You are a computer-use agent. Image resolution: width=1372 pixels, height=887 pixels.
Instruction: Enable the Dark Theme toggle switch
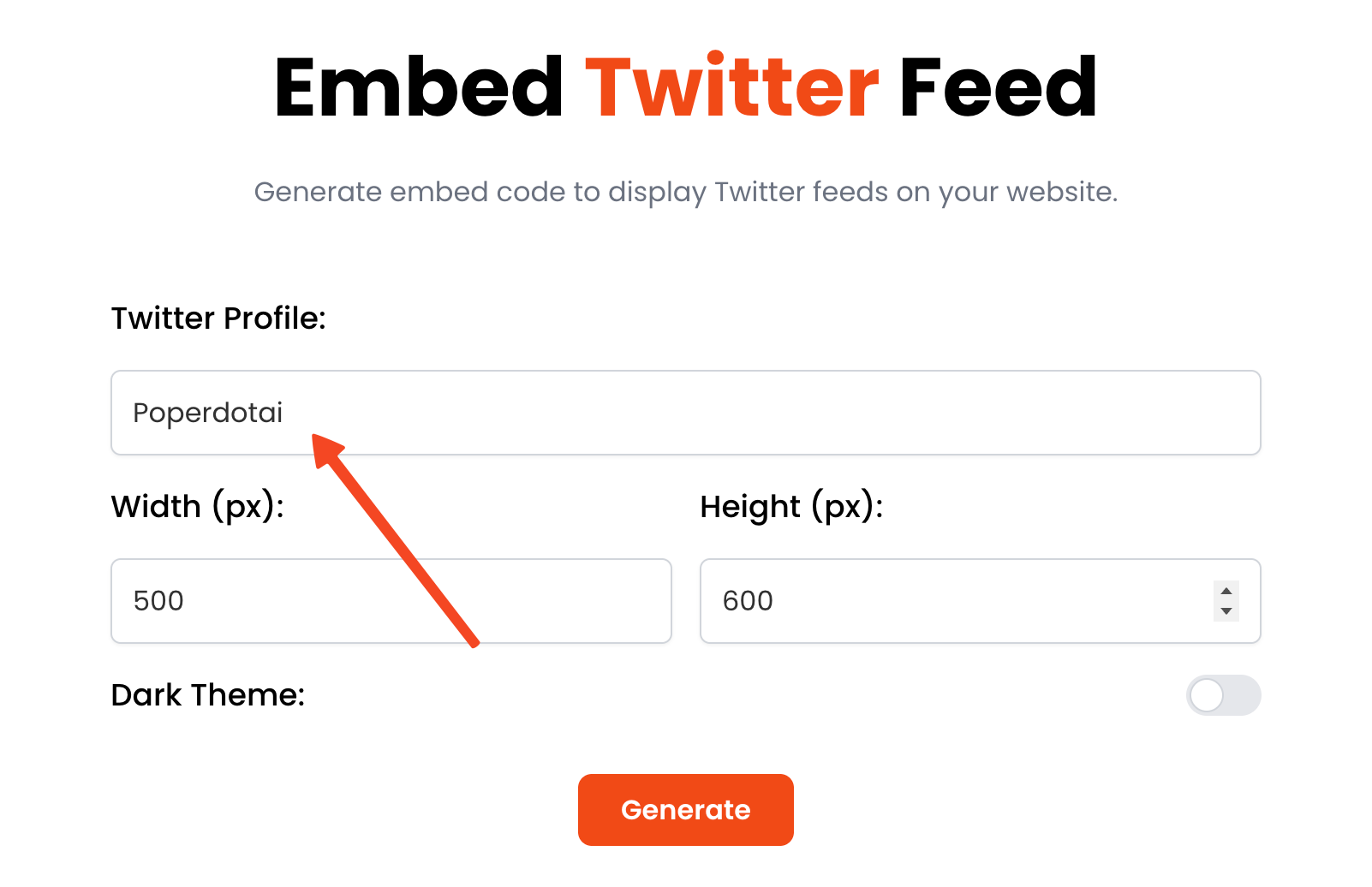1223,695
